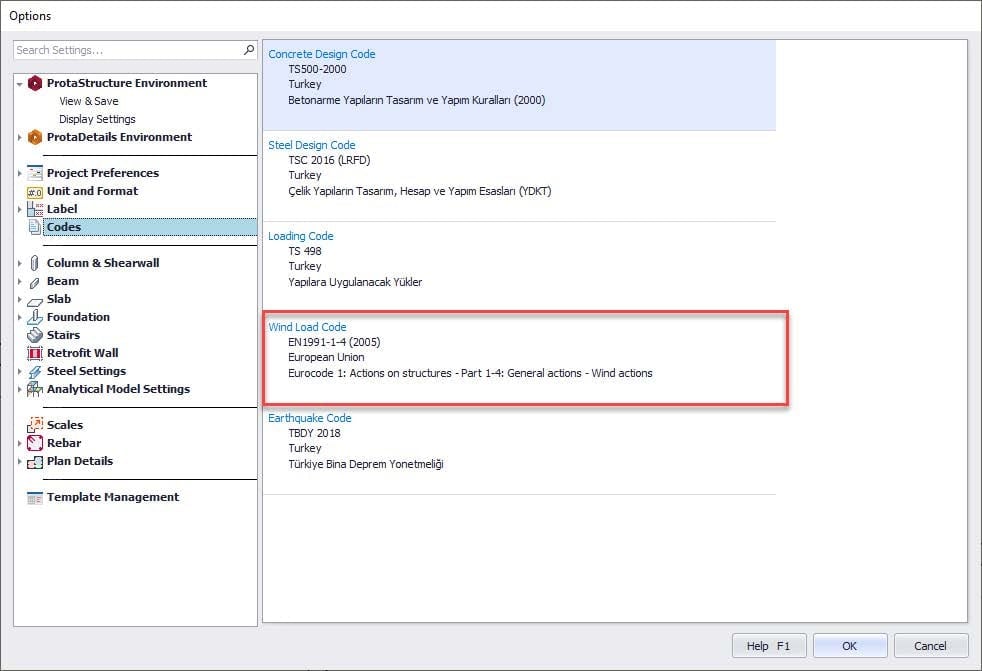
Task: Click the EN1991-1-4 (2005) code name
Action: pos(334,341)
